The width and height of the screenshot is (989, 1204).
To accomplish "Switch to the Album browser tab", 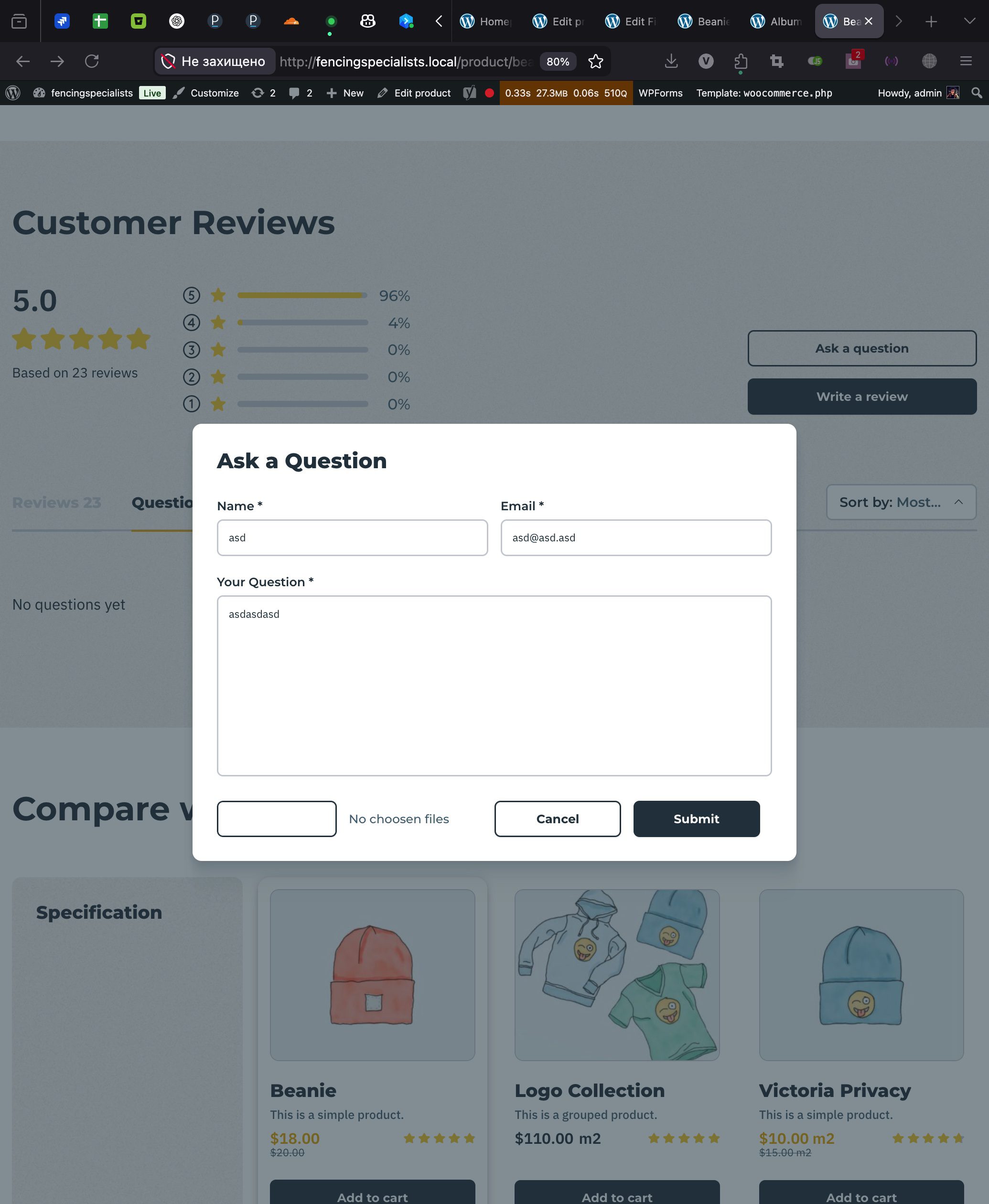I will [x=776, y=21].
